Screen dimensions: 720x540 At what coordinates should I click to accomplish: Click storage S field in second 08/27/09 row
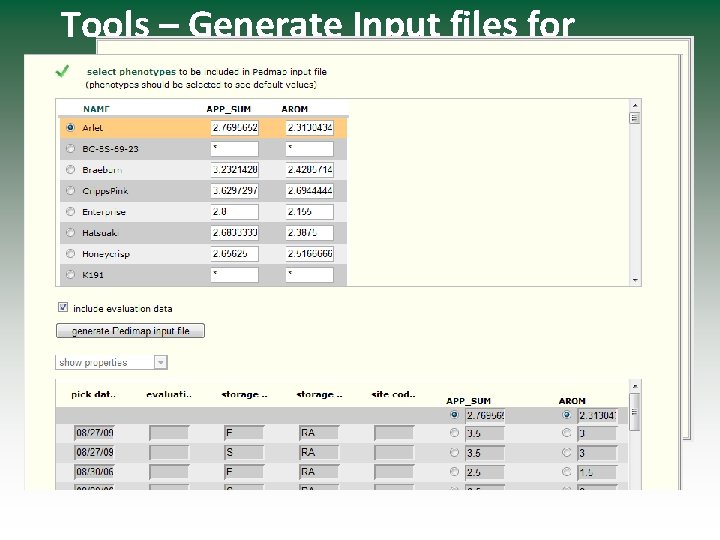pos(244,453)
